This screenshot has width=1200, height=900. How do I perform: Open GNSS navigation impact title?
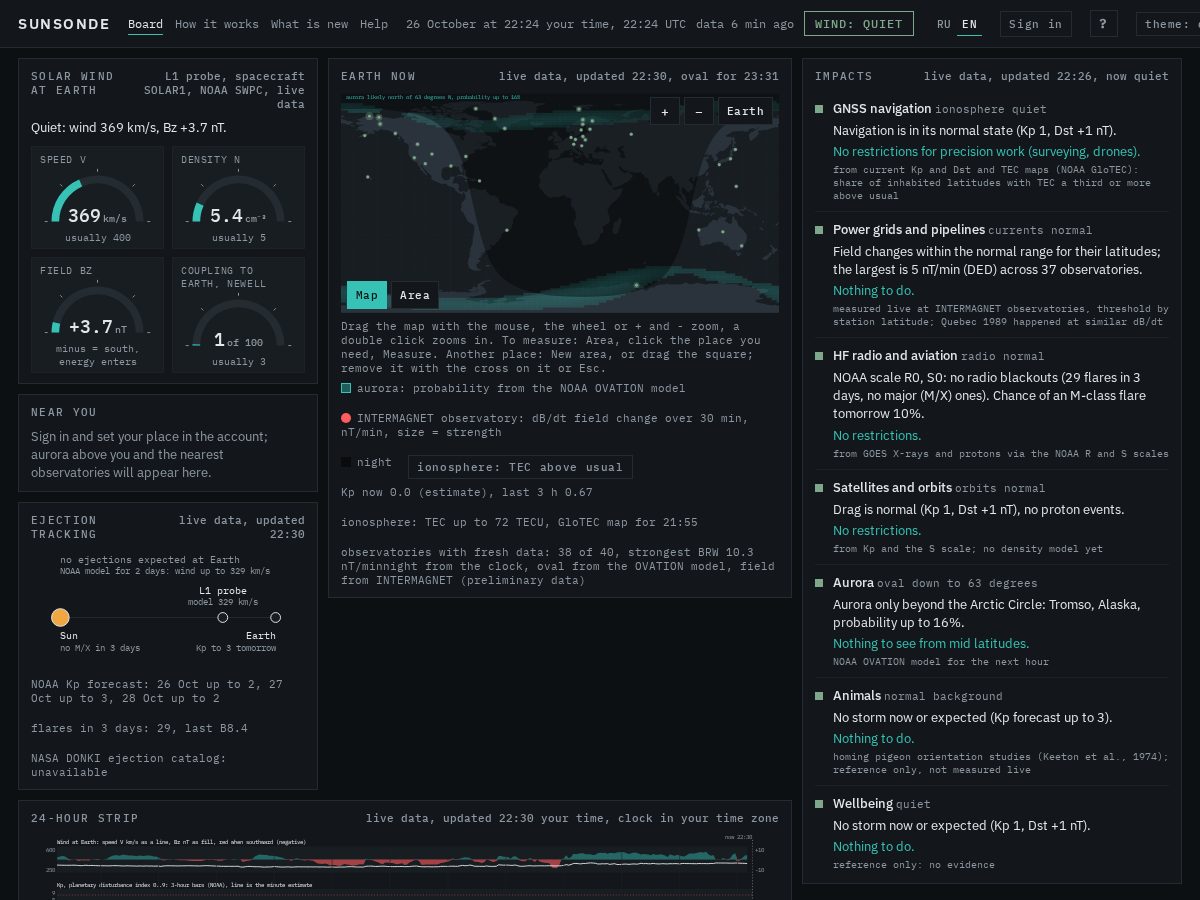(882, 108)
